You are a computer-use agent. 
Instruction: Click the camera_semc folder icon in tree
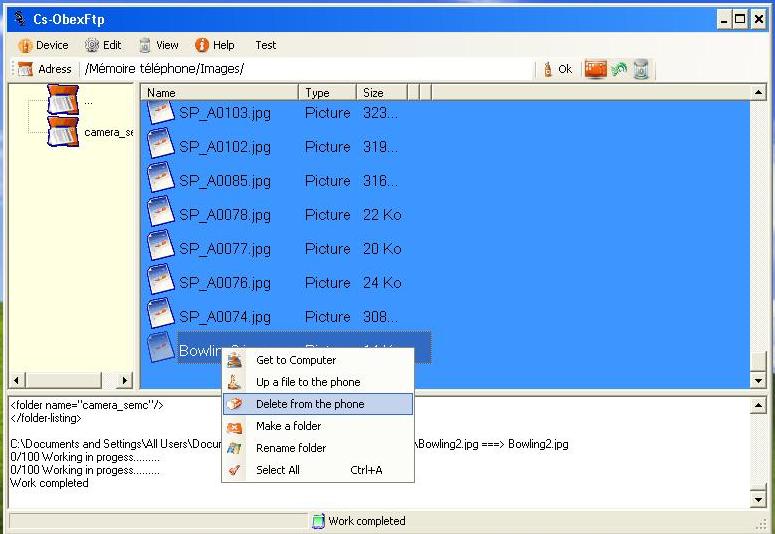pyautogui.click(x=63, y=131)
